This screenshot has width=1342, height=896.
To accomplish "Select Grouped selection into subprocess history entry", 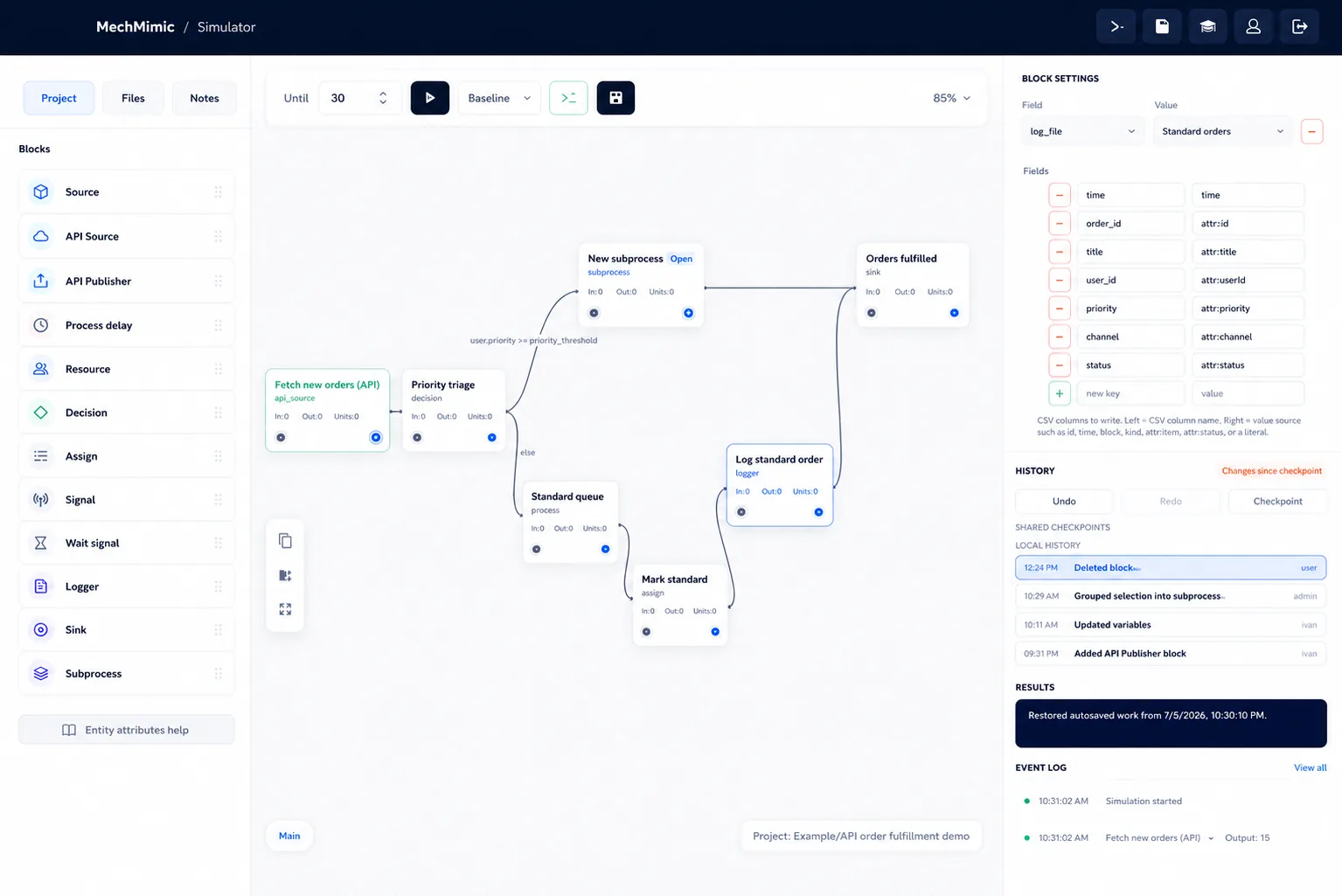I will point(1171,596).
